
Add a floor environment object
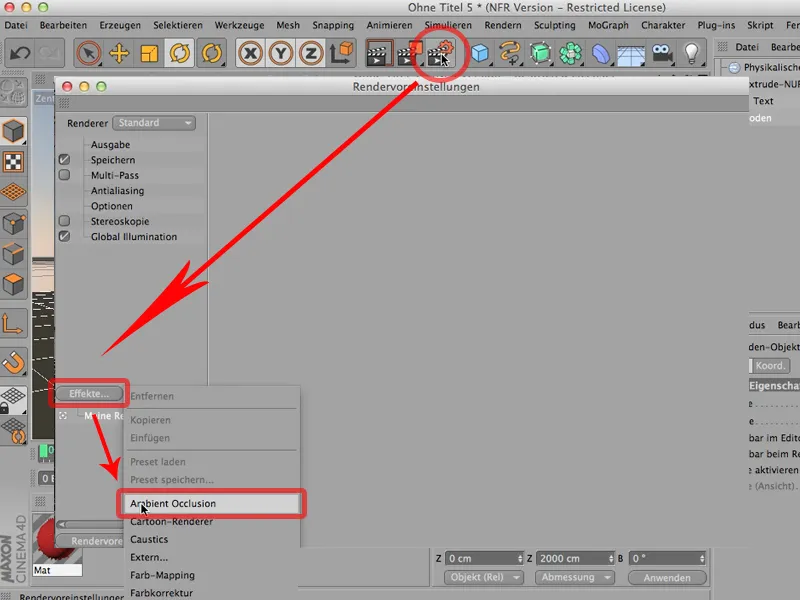(x=631, y=53)
